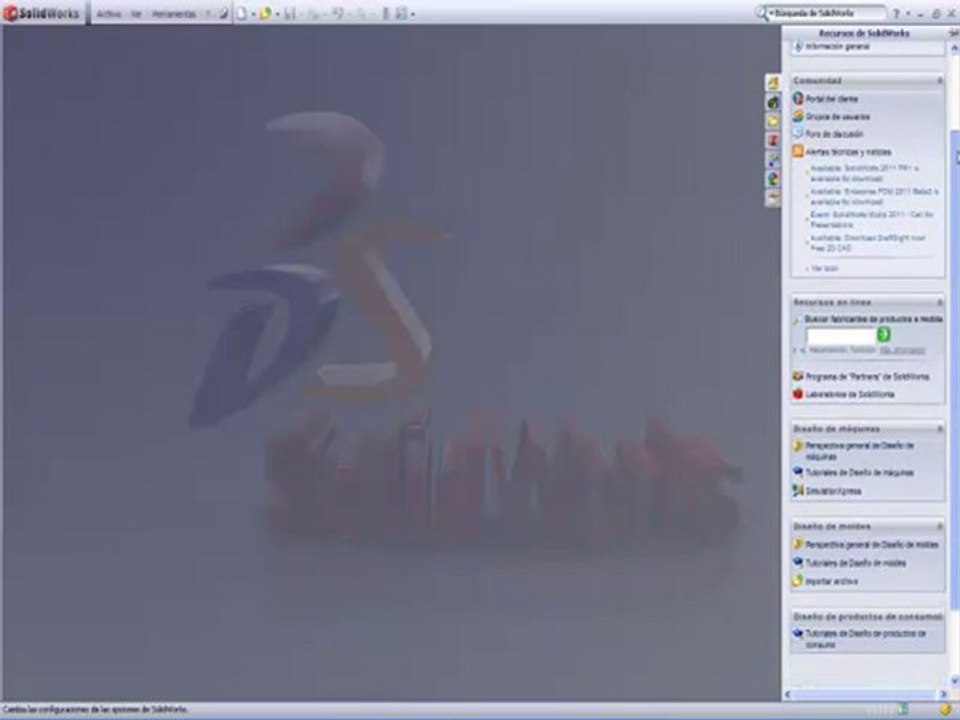Open the Archivo menu
Viewport: 960px width, 720px height.
(109, 13)
